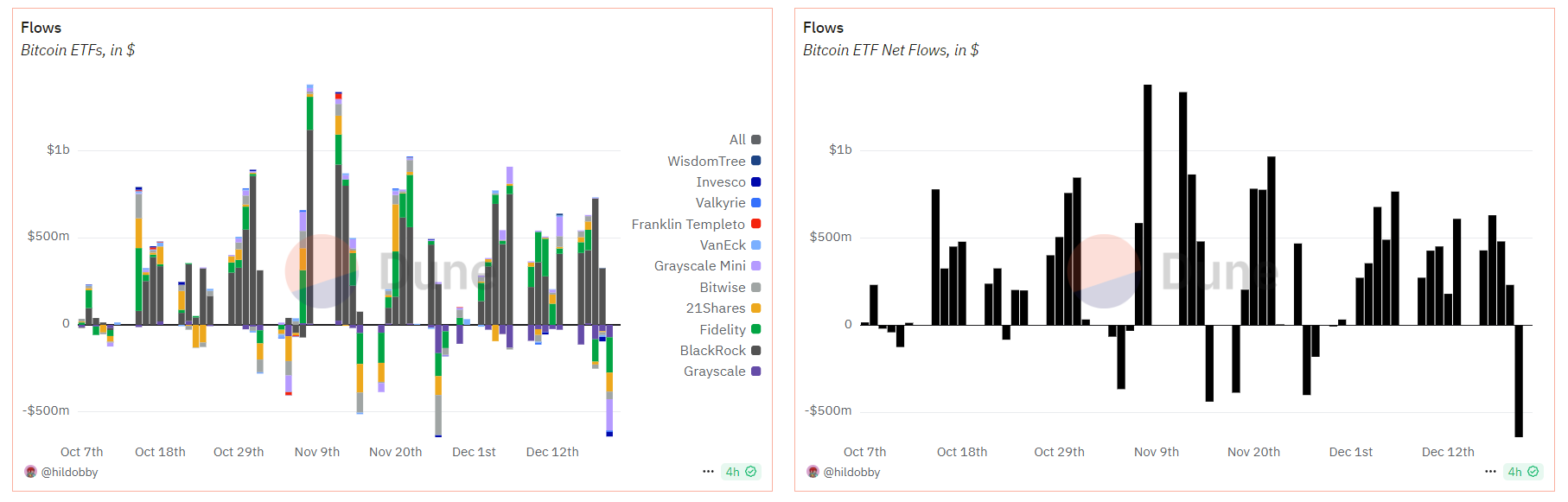1568x502 pixels.
Task: Click the hildobby avatar under the Bitcoin ETFs chart
Action: click(x=31, y=472)
